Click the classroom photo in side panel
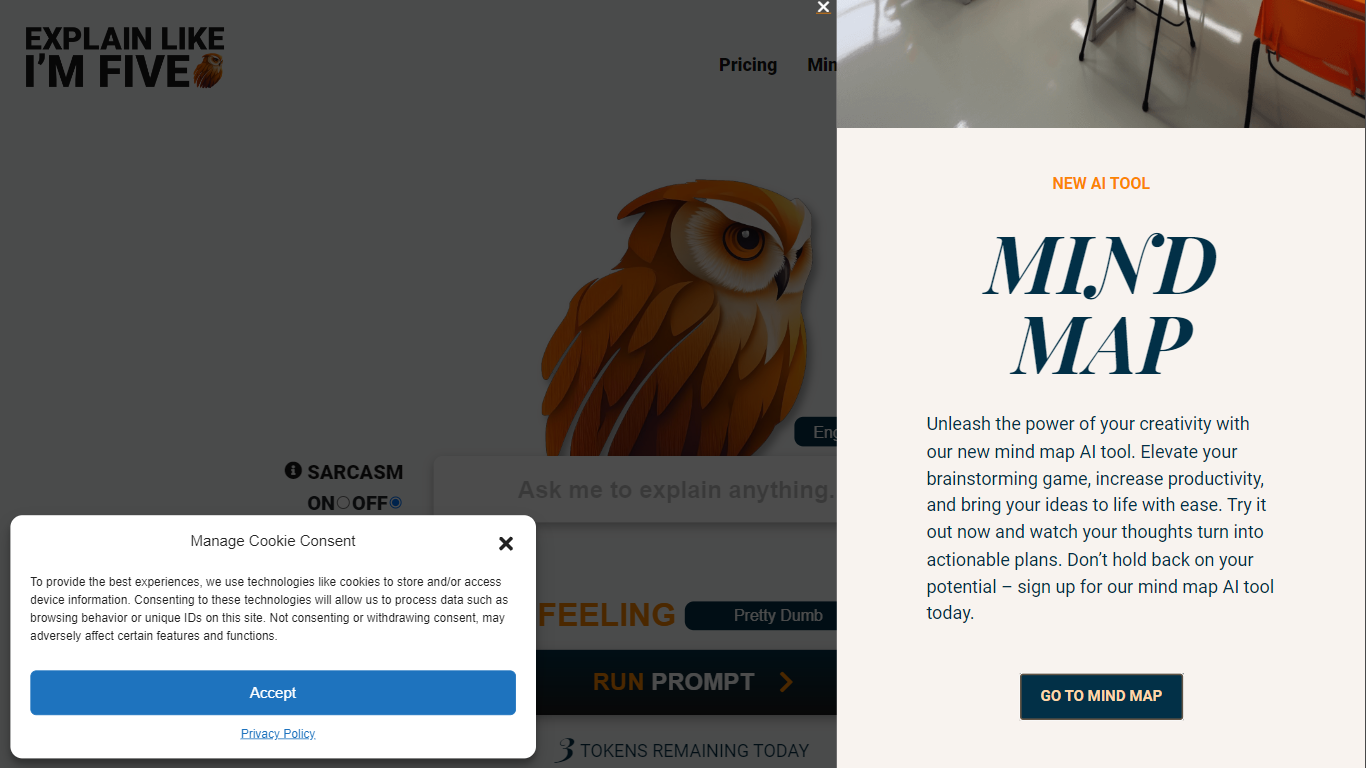Viewport: 1366px width, 768px height. (1101, 64)
